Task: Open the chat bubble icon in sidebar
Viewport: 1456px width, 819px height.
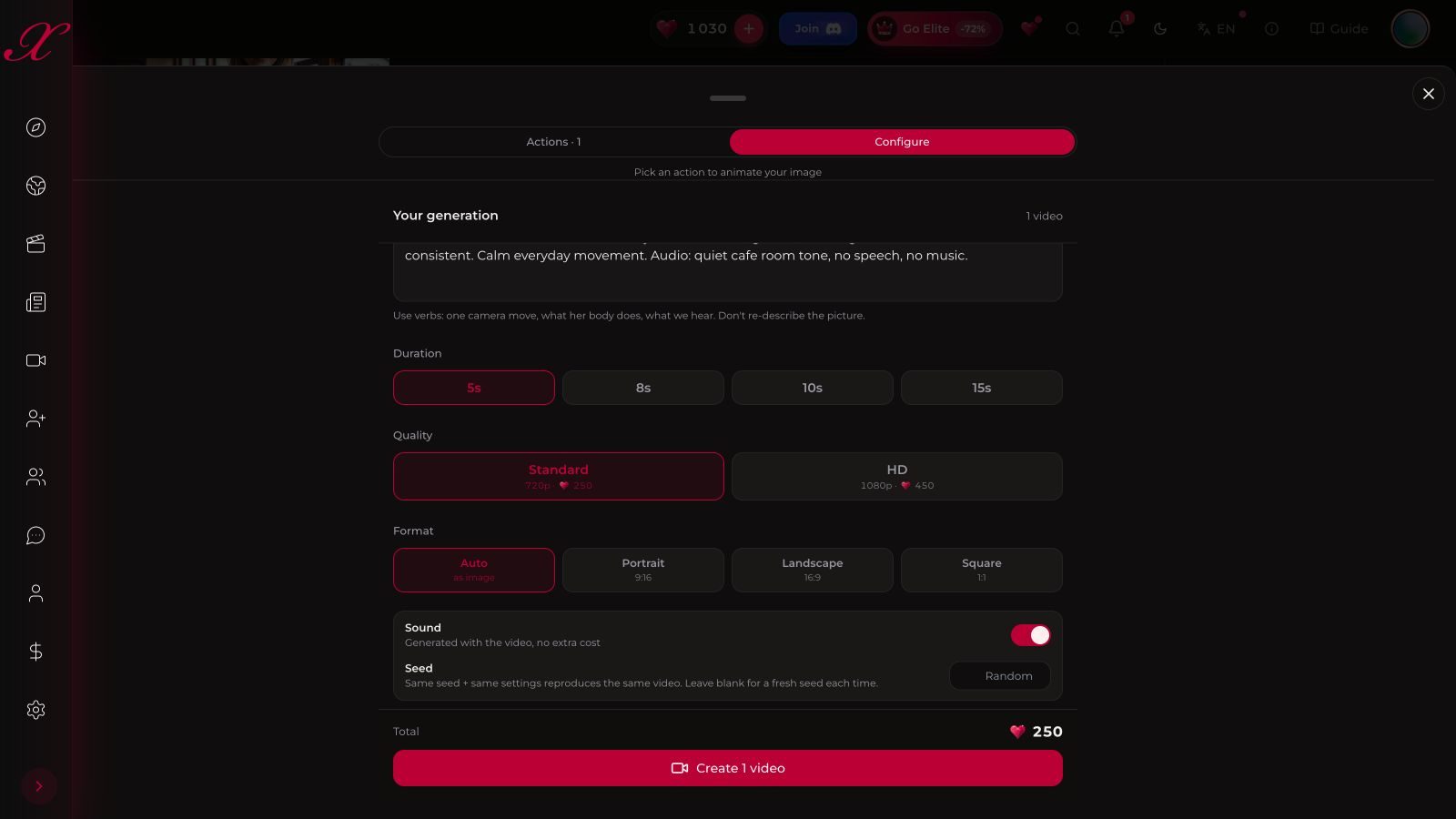Action: 35,535
